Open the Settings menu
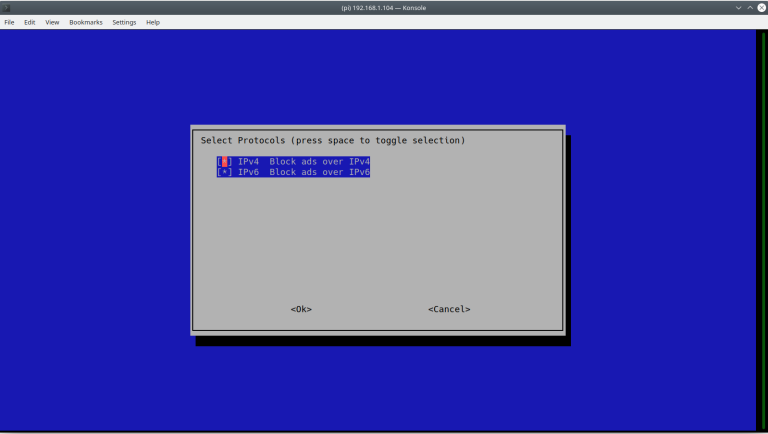 coord(124,22)
